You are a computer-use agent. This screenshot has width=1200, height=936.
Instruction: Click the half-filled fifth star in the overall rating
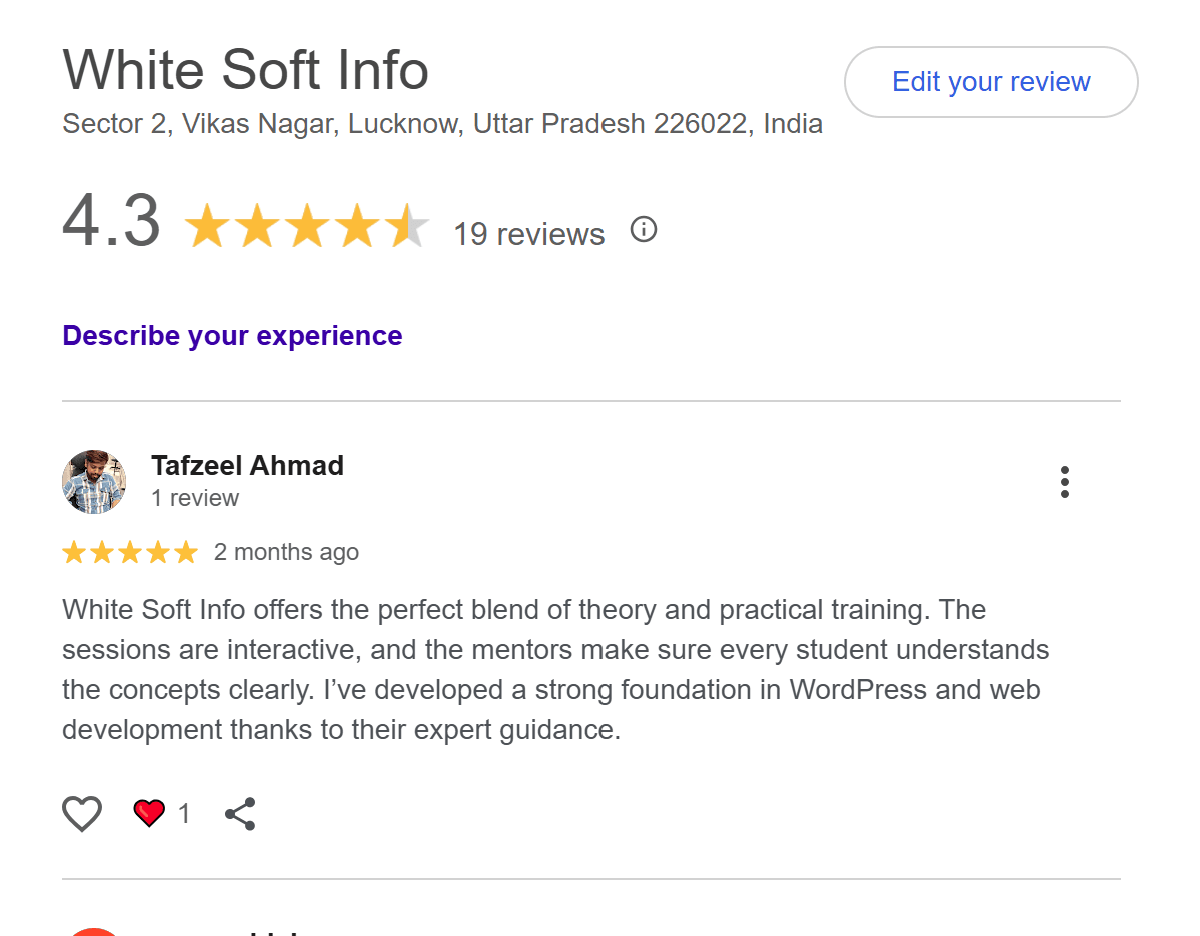pyautogui.click(x=407, y=226)
